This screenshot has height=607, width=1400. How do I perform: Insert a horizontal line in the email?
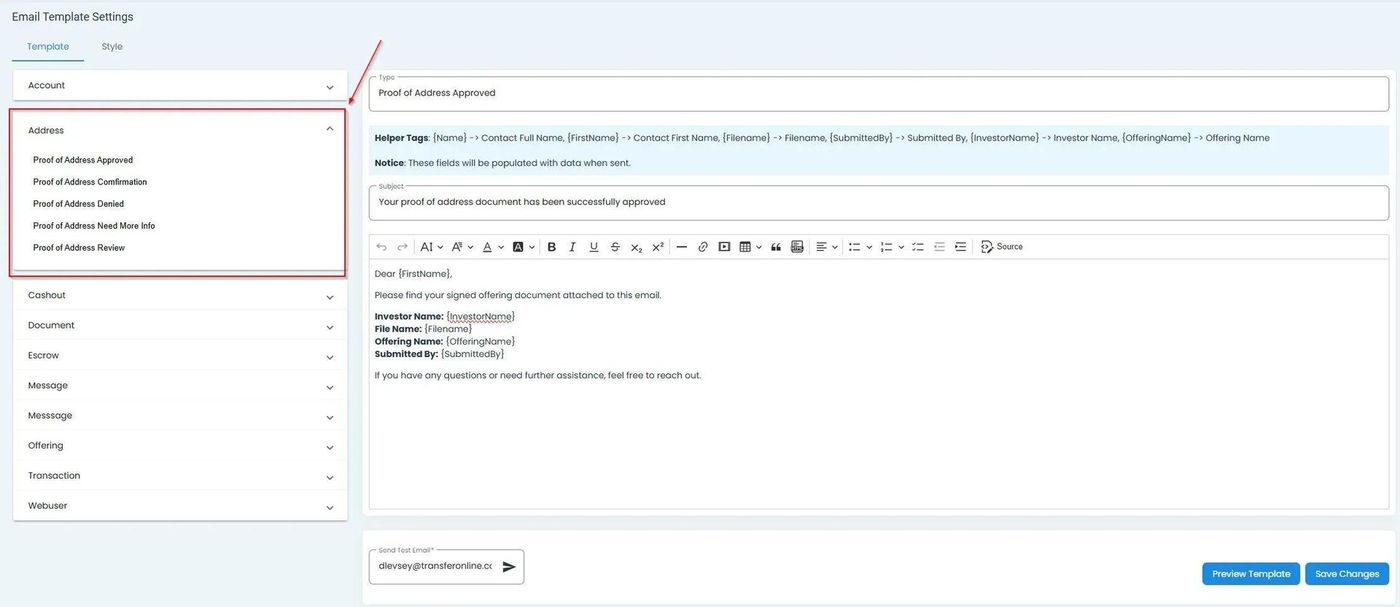click(x=681, y=247)
